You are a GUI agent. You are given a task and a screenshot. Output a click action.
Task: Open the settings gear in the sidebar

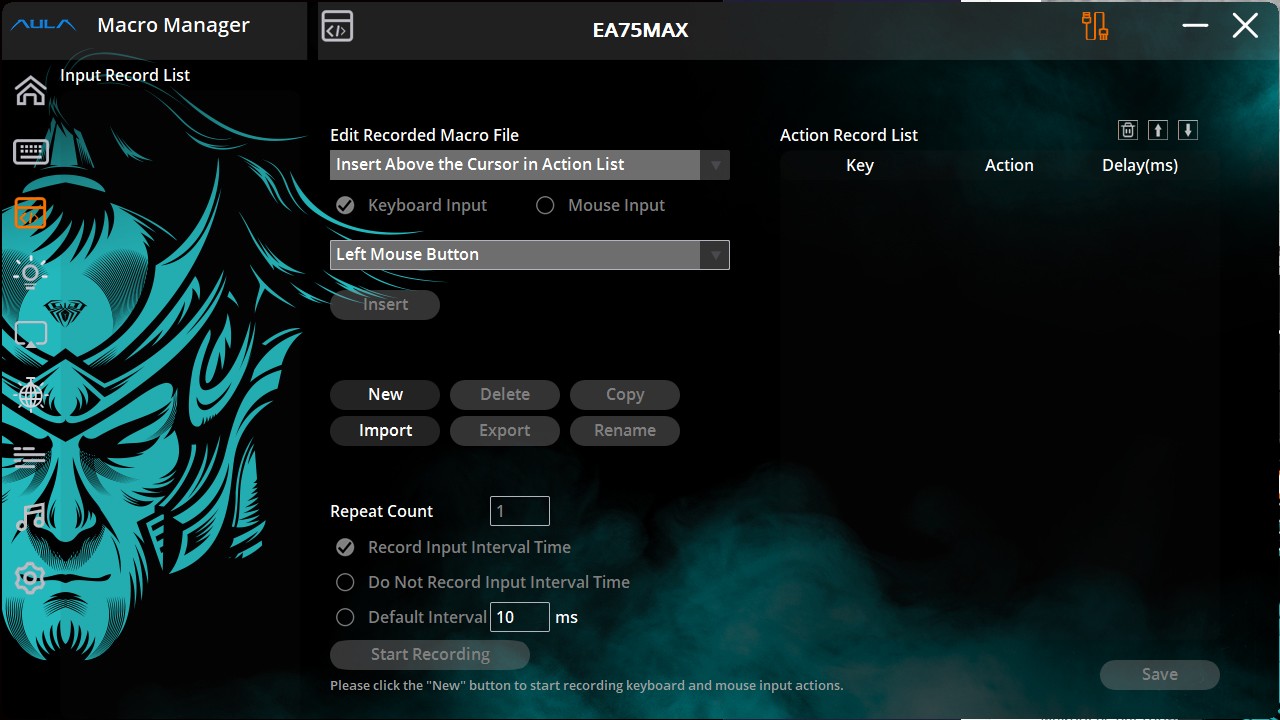click(30, 578)
